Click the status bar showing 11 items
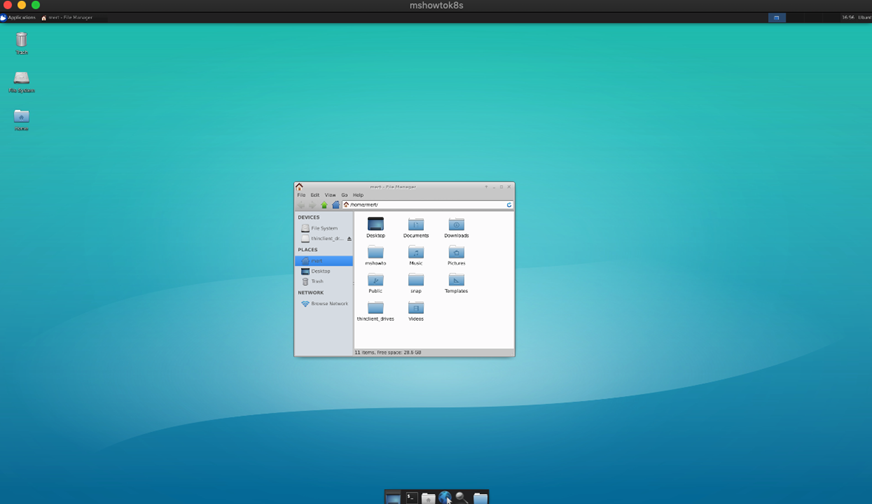Screen dimensions: 872x504 click(434, 353)
